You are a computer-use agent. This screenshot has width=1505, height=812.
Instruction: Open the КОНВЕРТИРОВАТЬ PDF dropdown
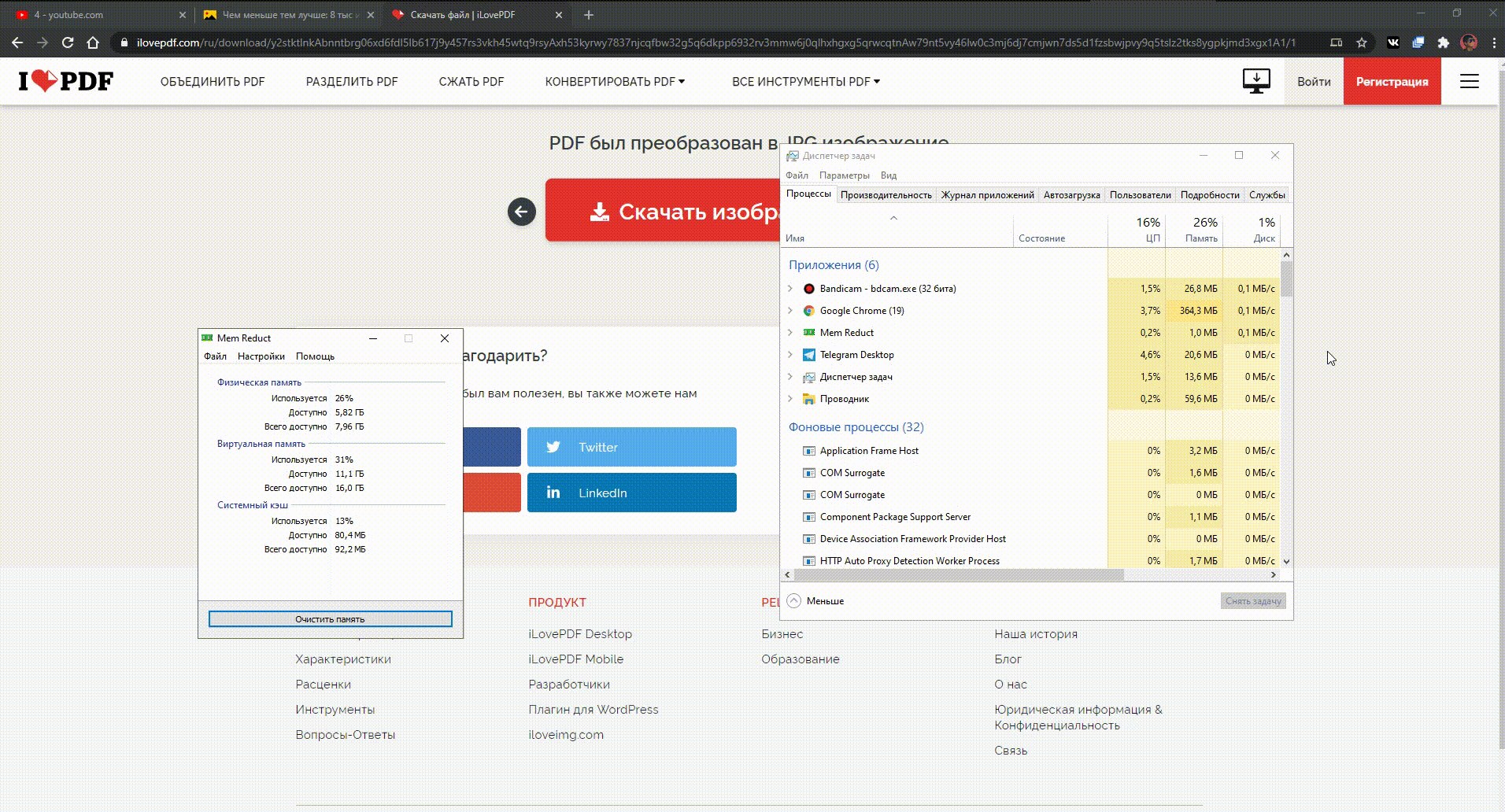(615, 81)
